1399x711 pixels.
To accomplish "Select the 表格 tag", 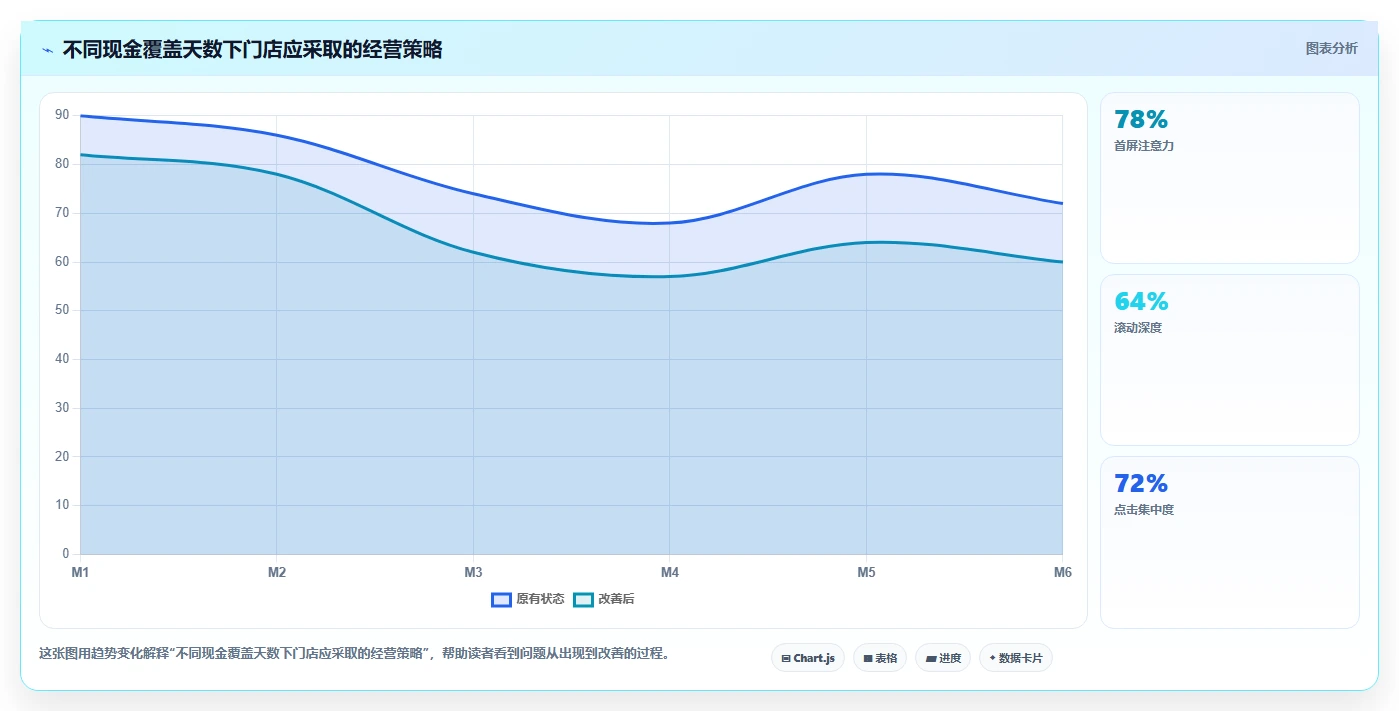I will pyautogui.click(x=880, y=658).
